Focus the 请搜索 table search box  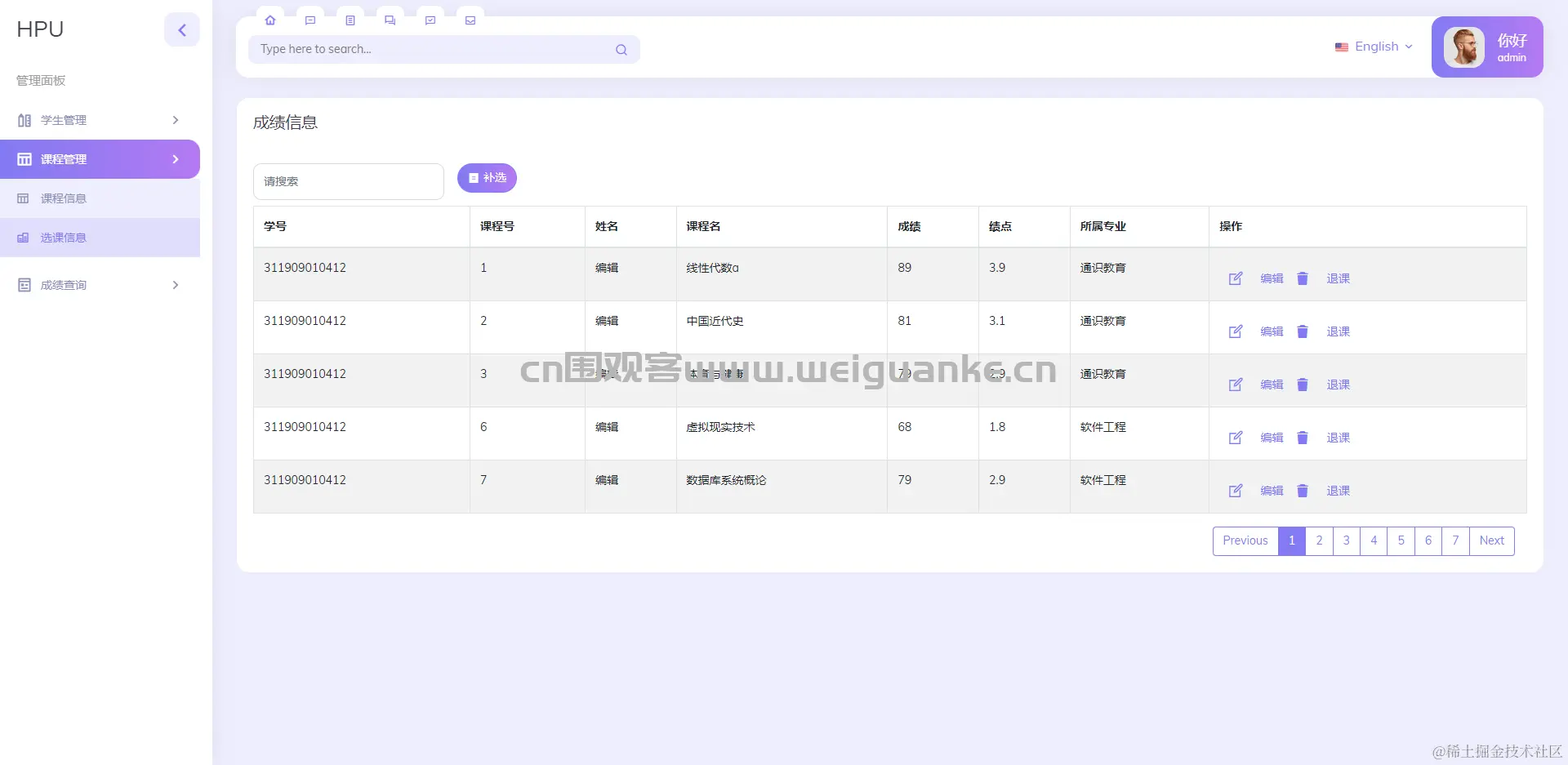(349, 181)
